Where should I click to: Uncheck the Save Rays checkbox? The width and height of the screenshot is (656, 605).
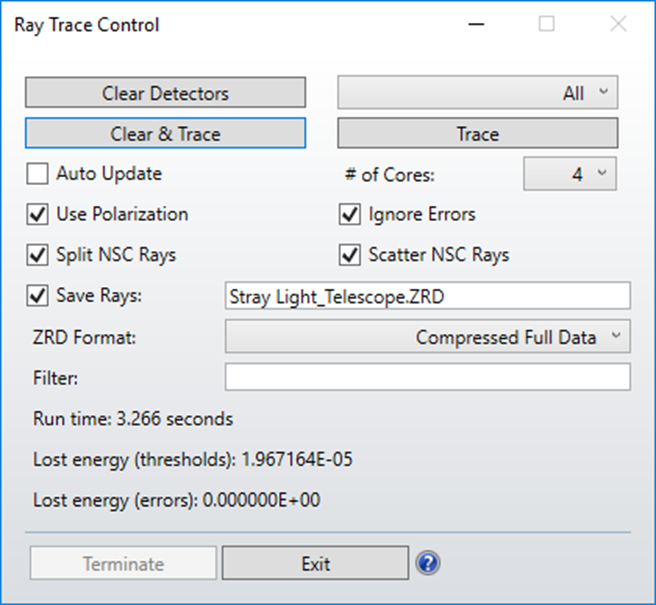(38, 296)
